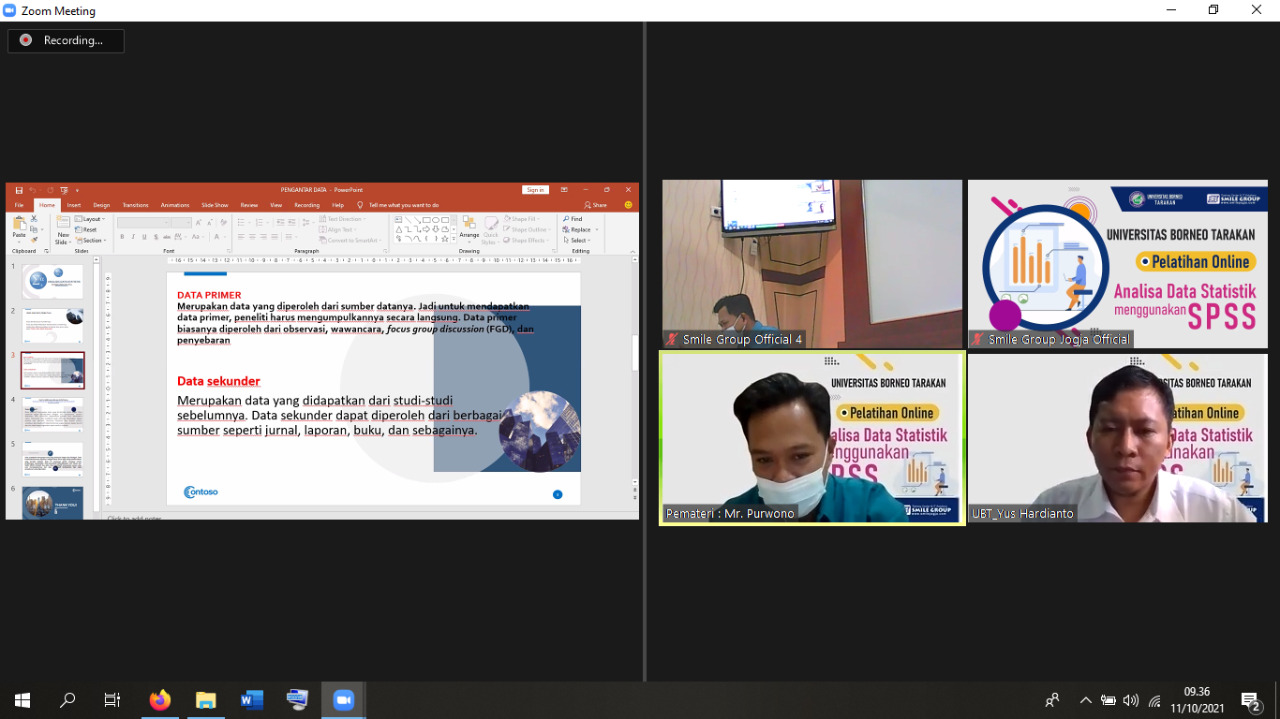Open the Windows notification center
Viewport: 1280px width, 719px height.
point(1250,700)
